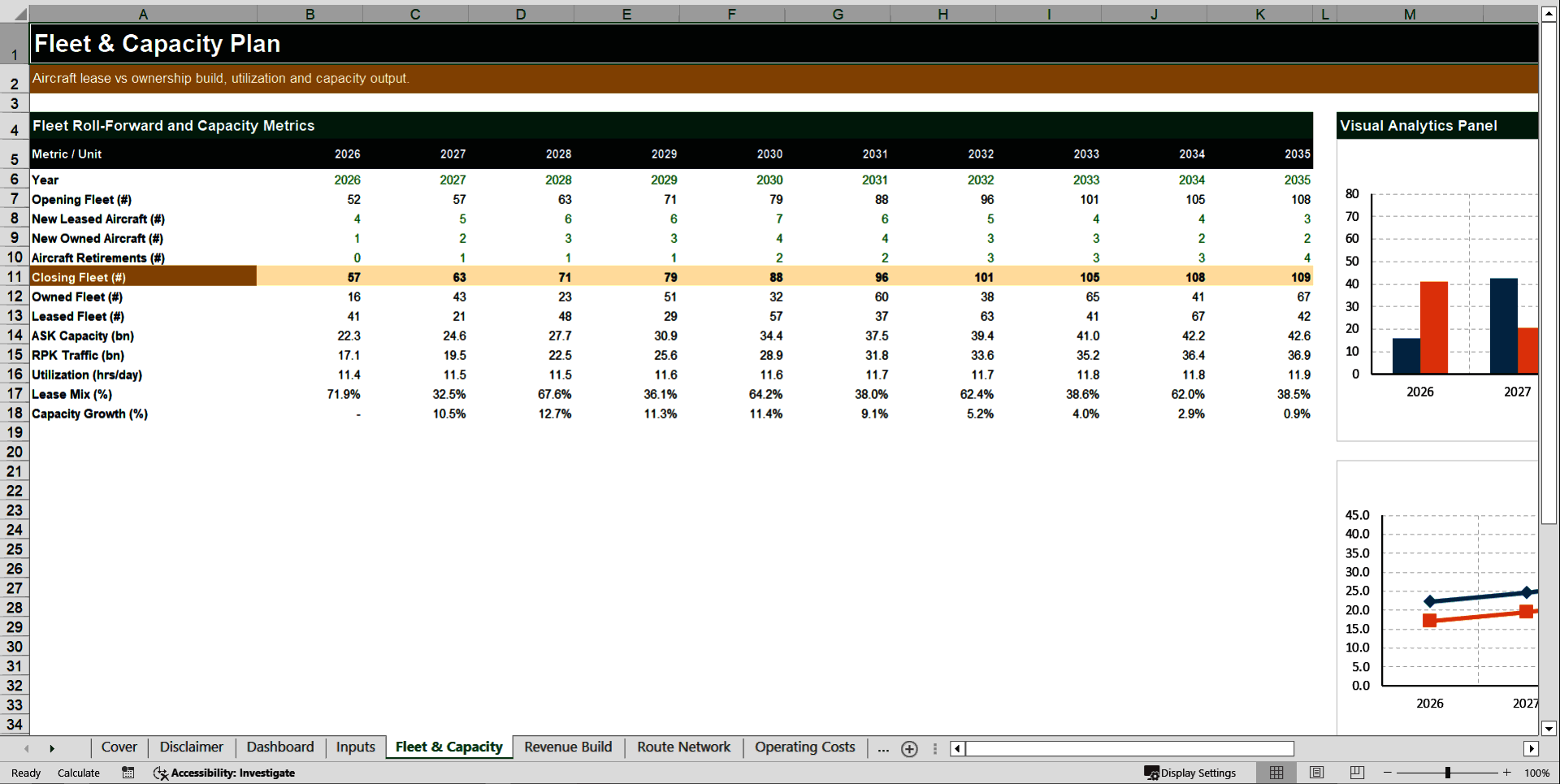This screenshot has width=1560, height=784.
Task: Click red square marker for 2026
Action: [1430, 620]
